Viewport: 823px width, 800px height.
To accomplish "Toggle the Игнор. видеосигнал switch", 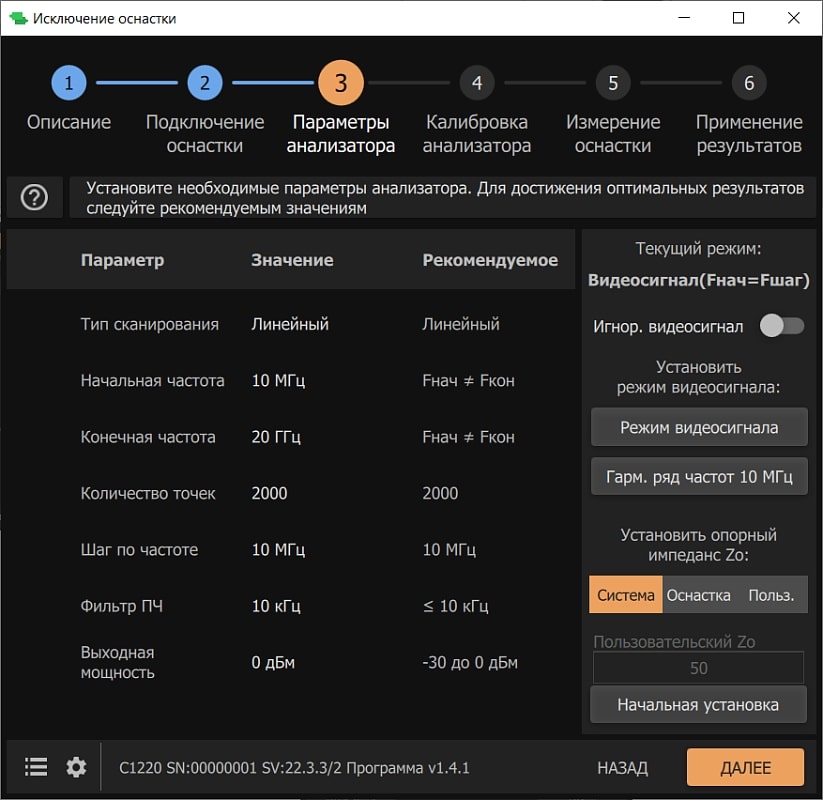I will [x=781, y=326].
